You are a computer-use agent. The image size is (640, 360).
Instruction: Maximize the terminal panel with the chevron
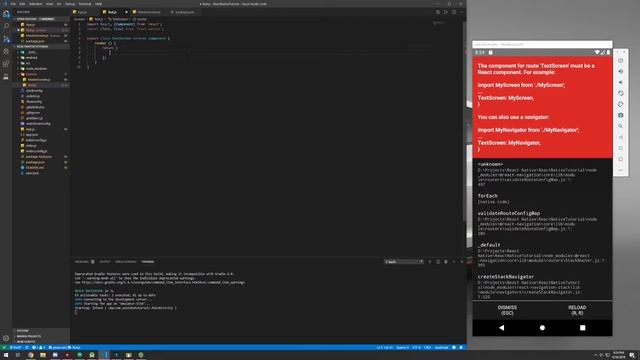click(454, 262)
